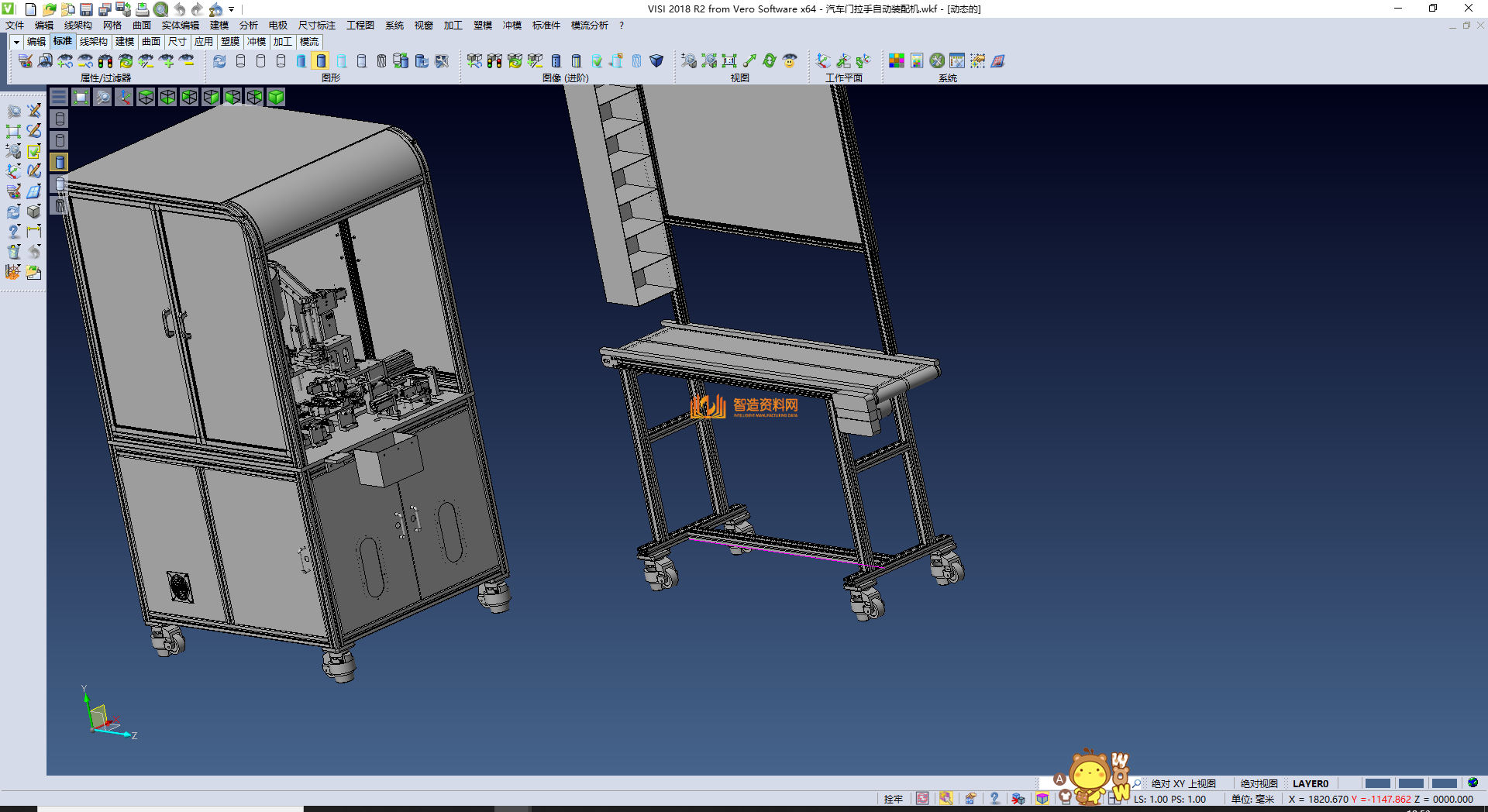Expand the quick access toolbar dropdown arrow
Image resolution: width=1488 pixels, height=812 pixels.
(232, 9)
